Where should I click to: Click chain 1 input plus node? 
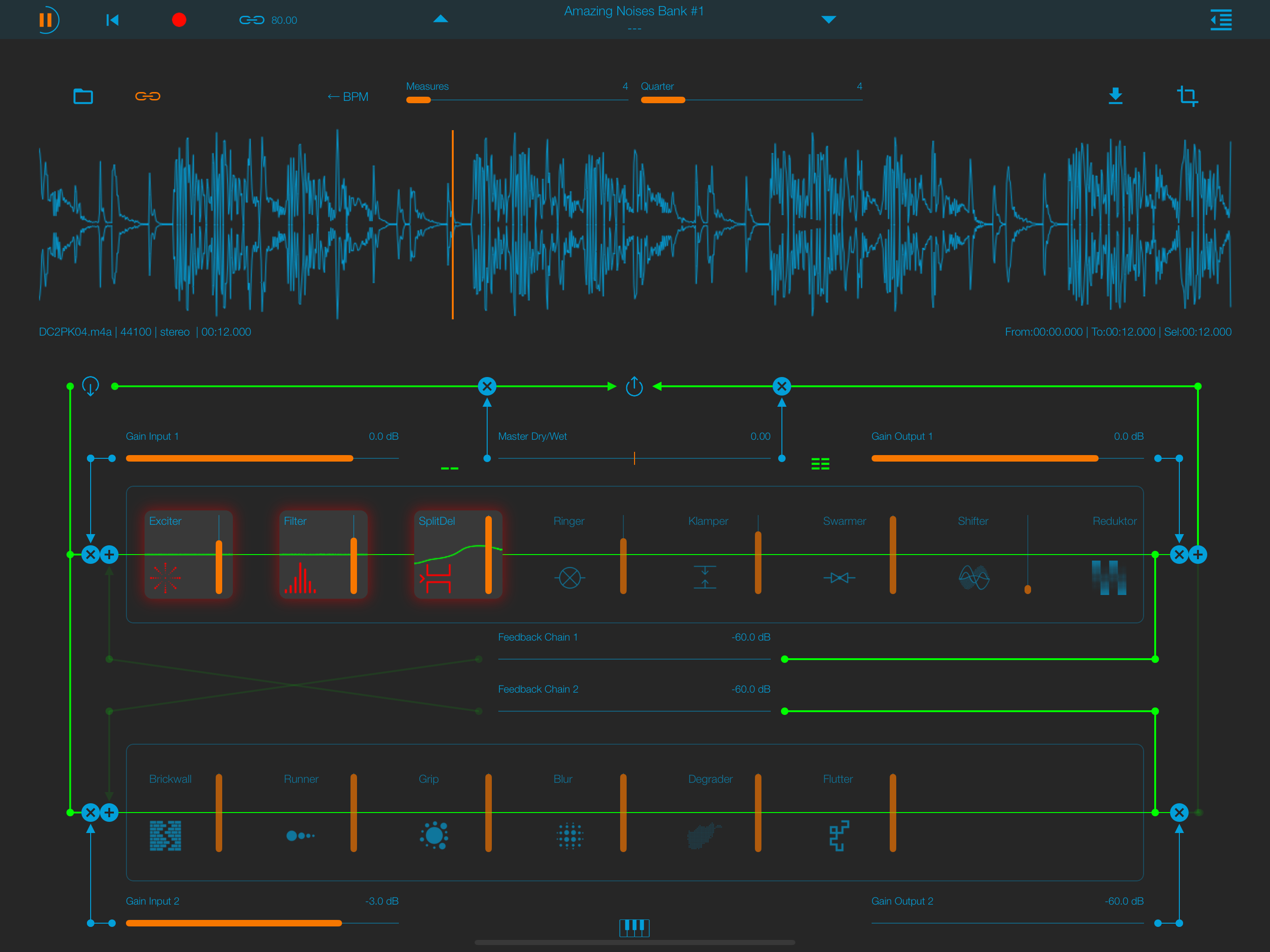point(109,554)
